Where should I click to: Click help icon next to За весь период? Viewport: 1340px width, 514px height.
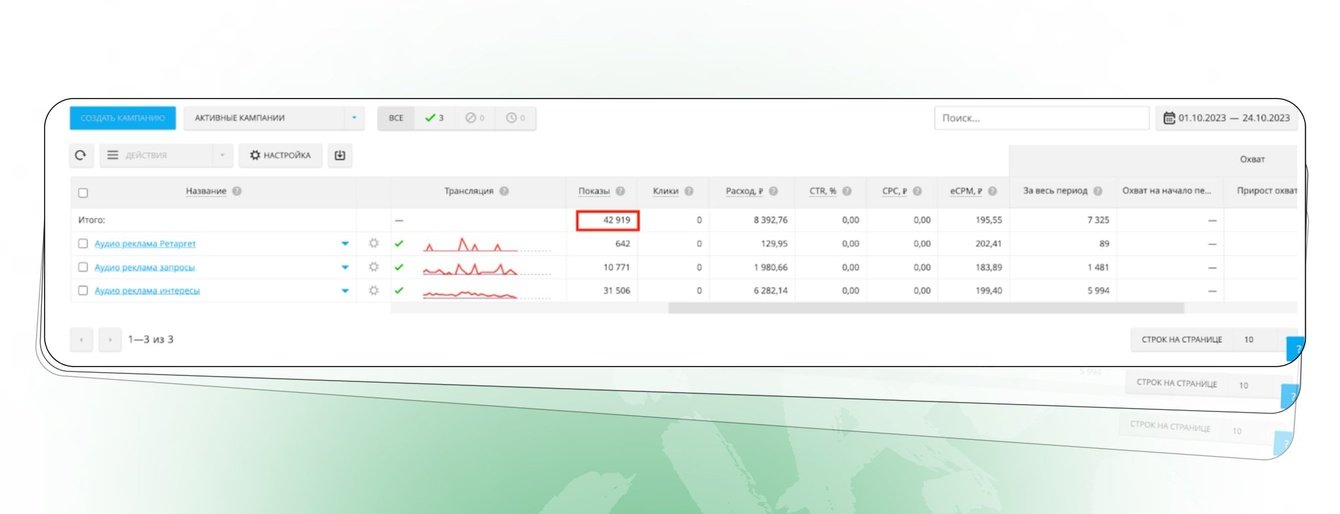click(1098, 191)
